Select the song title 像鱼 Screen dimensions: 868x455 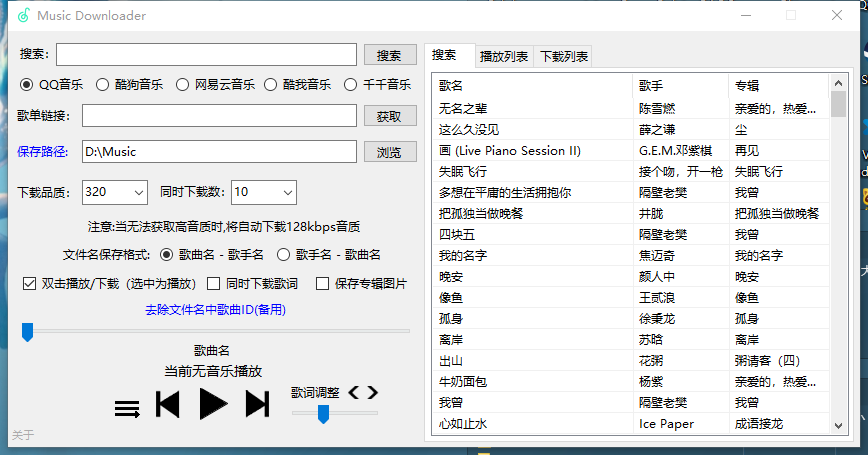click(451, 298)
